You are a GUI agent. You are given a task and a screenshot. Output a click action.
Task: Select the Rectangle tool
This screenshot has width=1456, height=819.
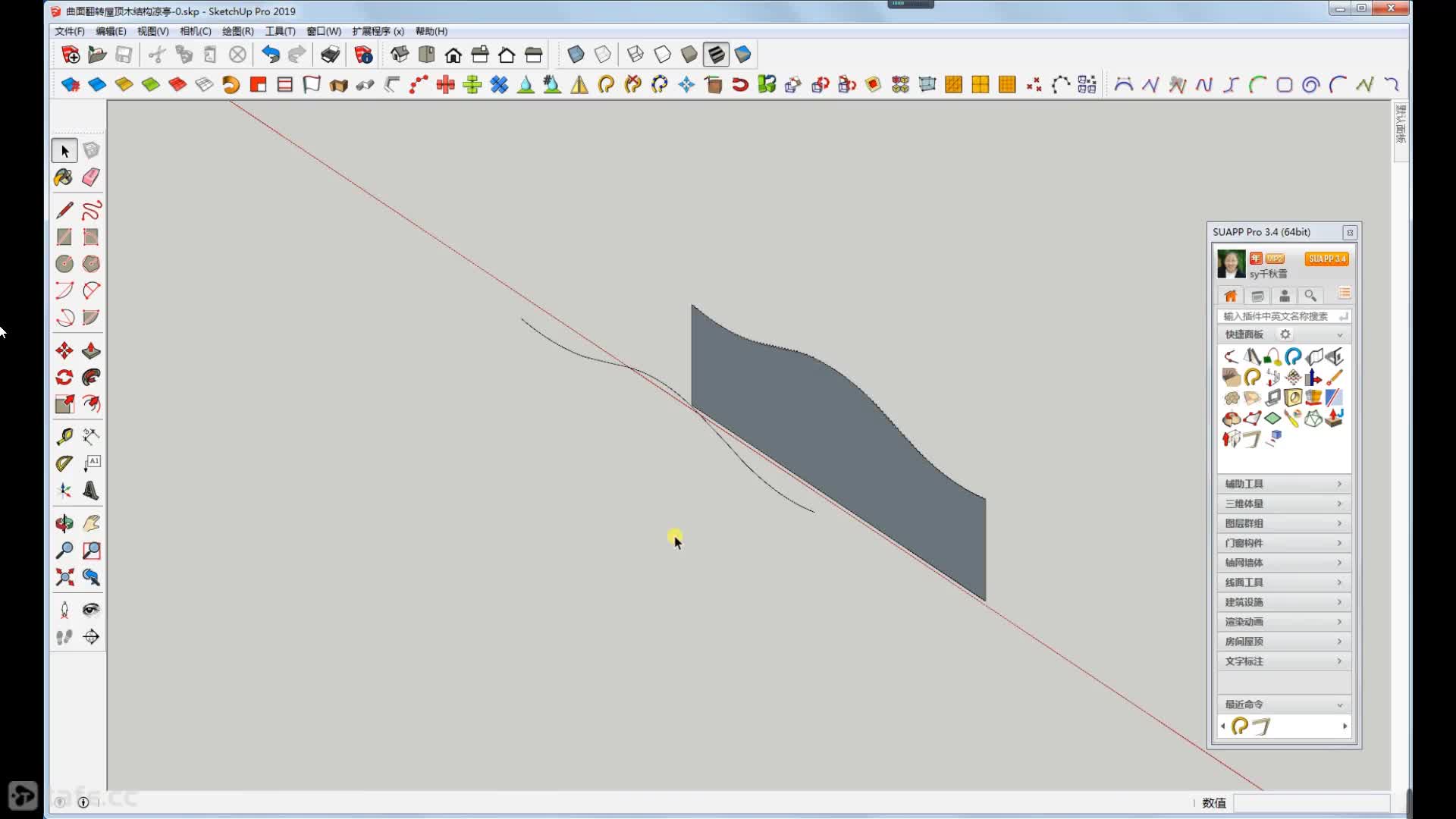(x=64, y=237)
